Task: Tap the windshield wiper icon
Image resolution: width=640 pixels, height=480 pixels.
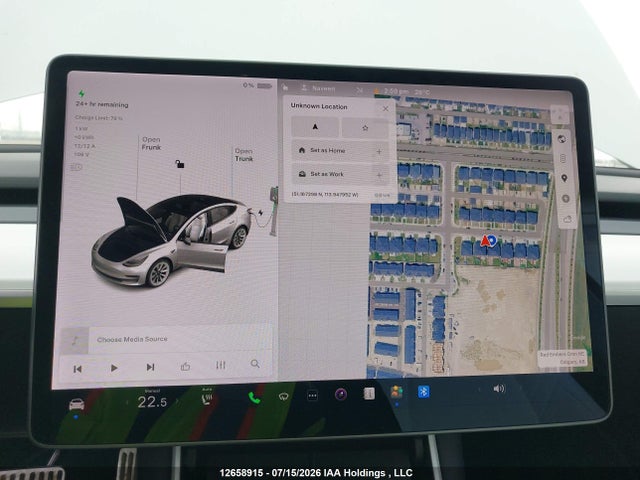Action: tap(283, 396)
